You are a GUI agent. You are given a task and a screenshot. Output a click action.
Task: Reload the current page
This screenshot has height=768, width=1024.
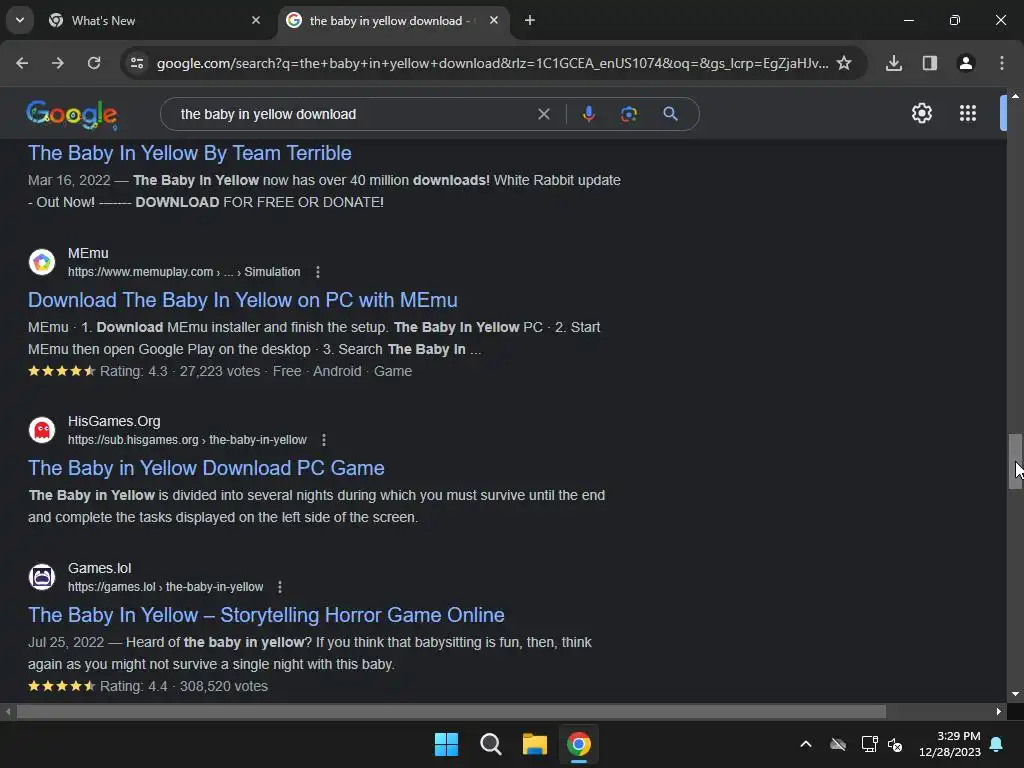tap(94, 63)
